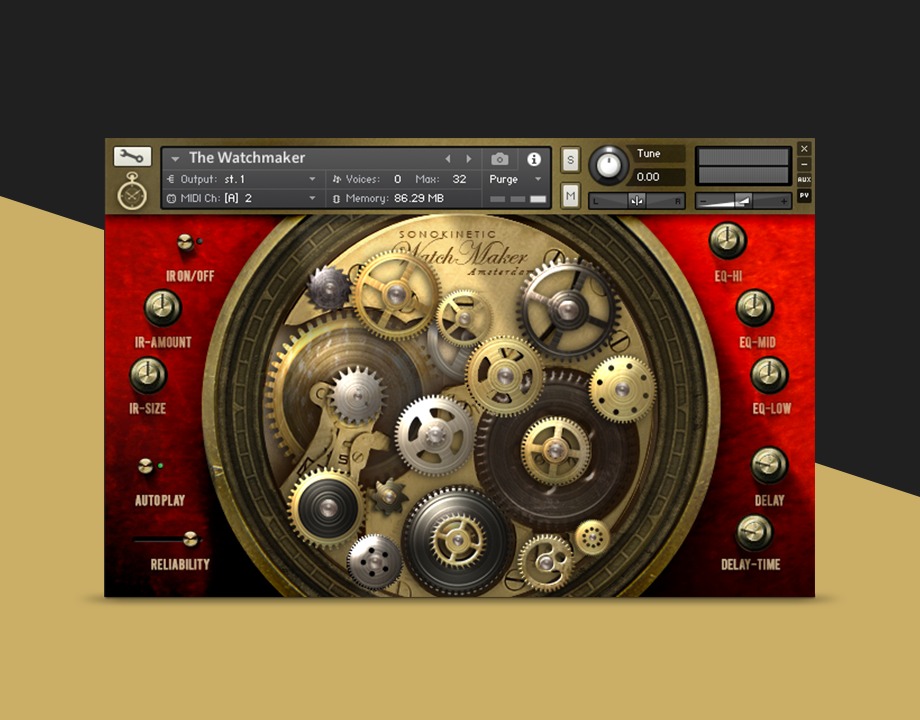The height and width of the screenshot is (720, 920).
Task: Click the EQ-HI knob
Action: click(x=727, y=241)
